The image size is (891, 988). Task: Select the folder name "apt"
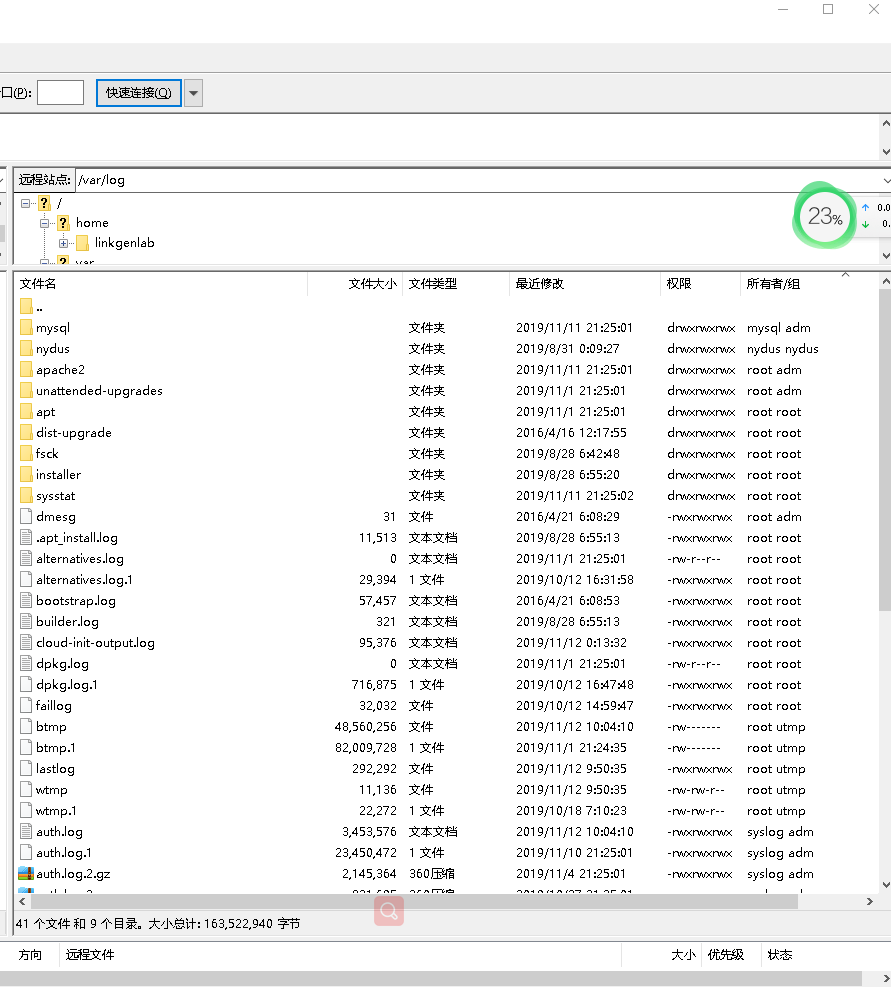(45, 412)
